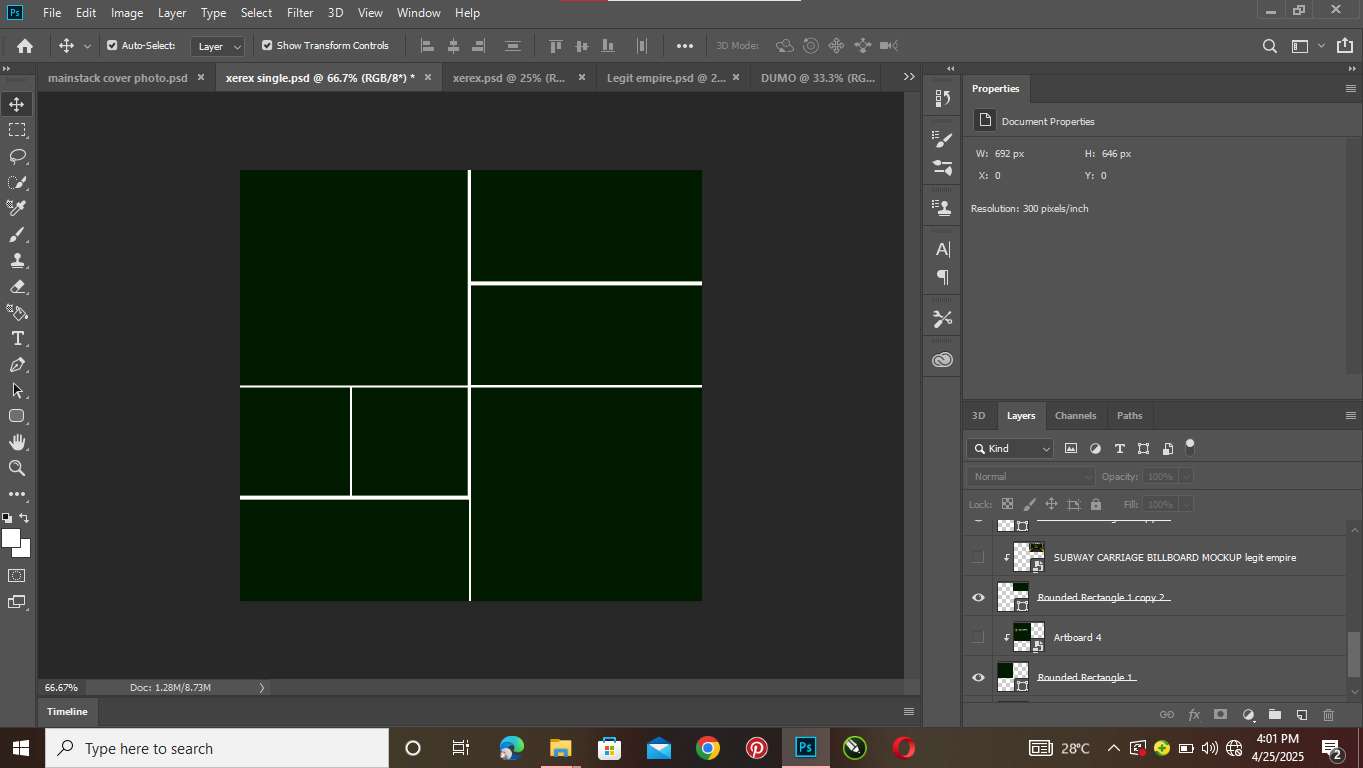Viewport: 1363px width, 768px height.
Task: Switch to the Paths tab
Action: (1129, 416)
